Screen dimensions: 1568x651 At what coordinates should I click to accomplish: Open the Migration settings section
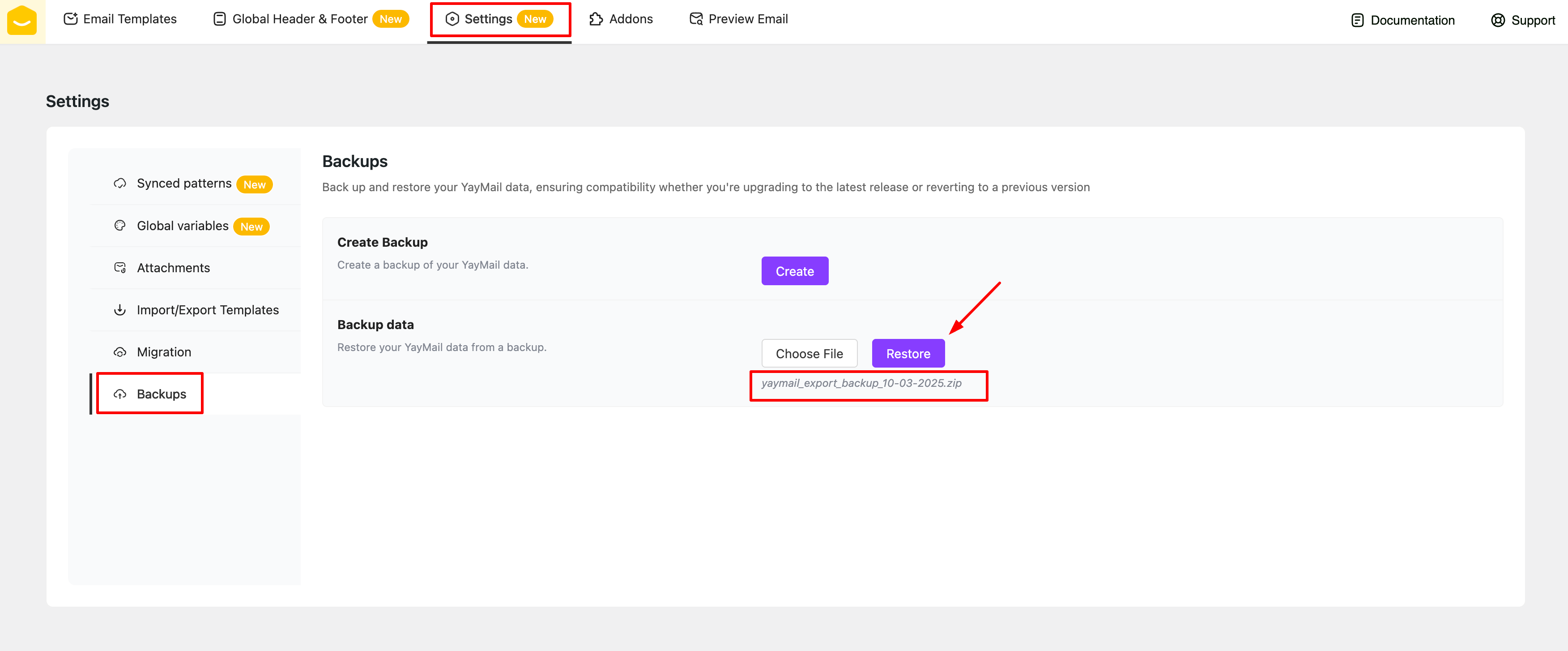[x=164, y=352]
